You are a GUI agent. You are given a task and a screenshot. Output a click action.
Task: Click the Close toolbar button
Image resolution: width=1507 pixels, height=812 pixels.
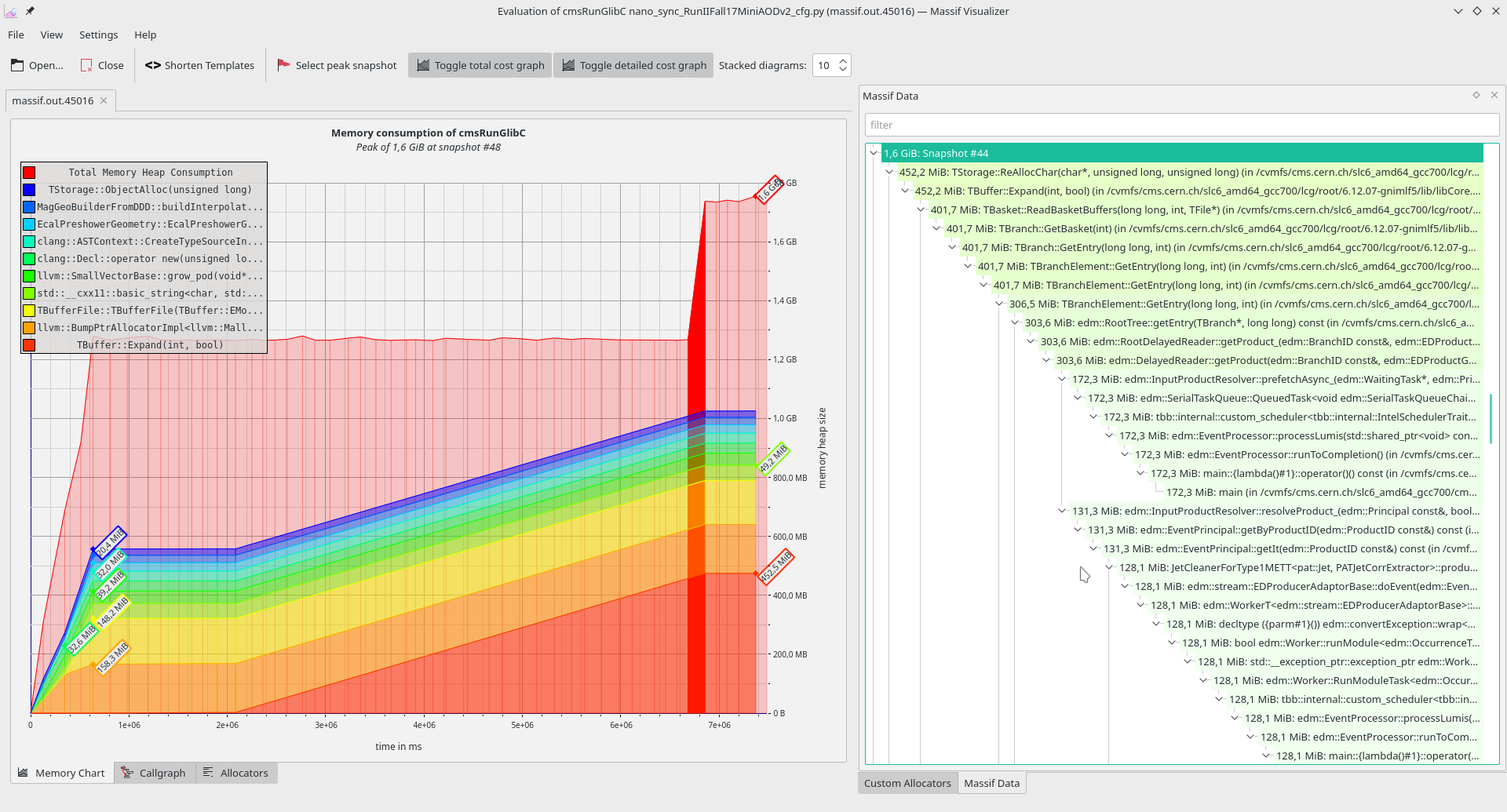coord(102,65)
